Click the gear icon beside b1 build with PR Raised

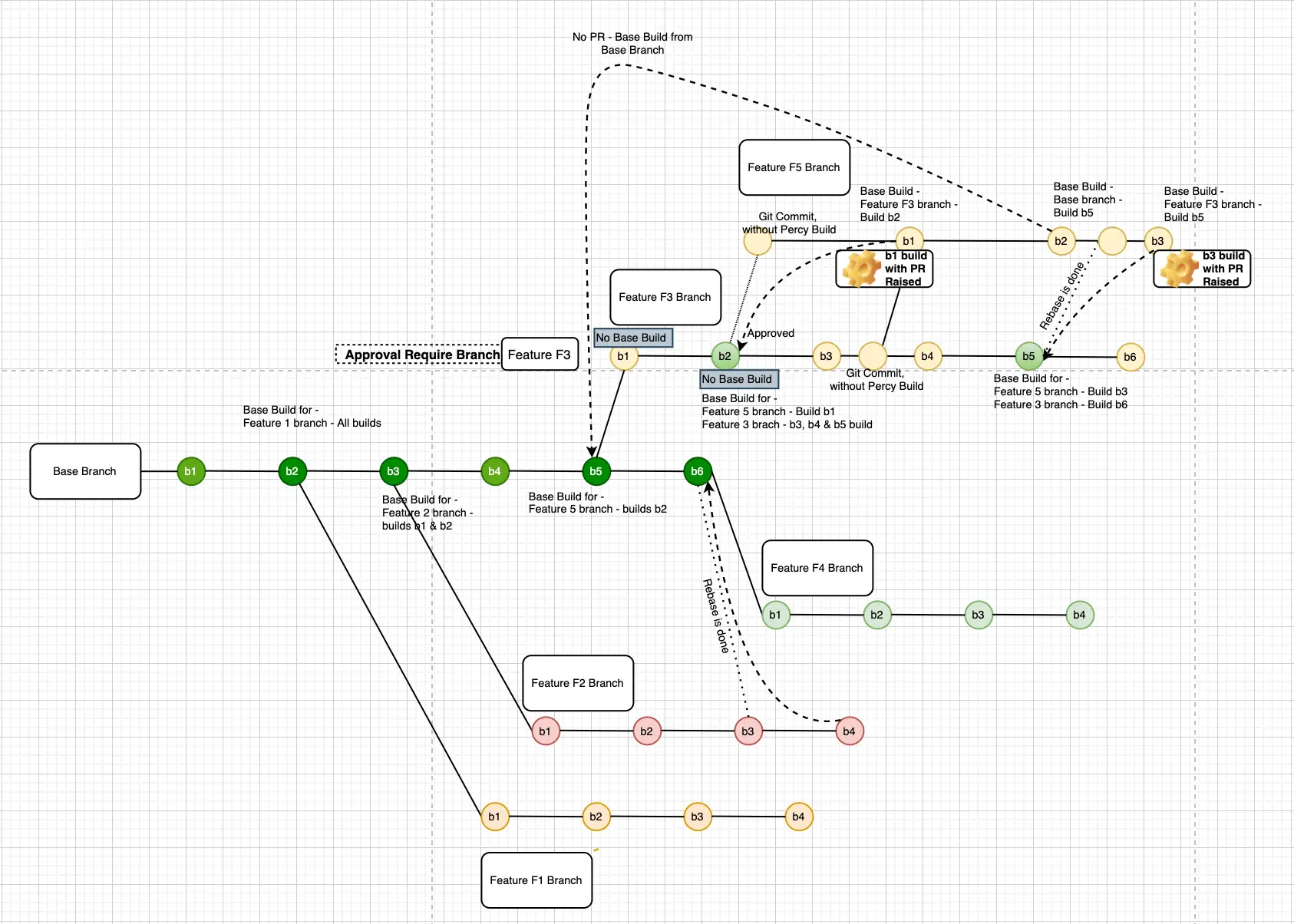pos(861,269)
